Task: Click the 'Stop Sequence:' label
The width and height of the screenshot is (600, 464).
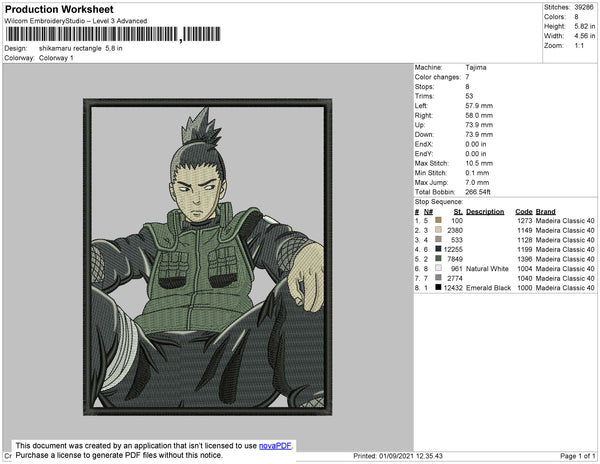Action: click(x=439, y=202)
